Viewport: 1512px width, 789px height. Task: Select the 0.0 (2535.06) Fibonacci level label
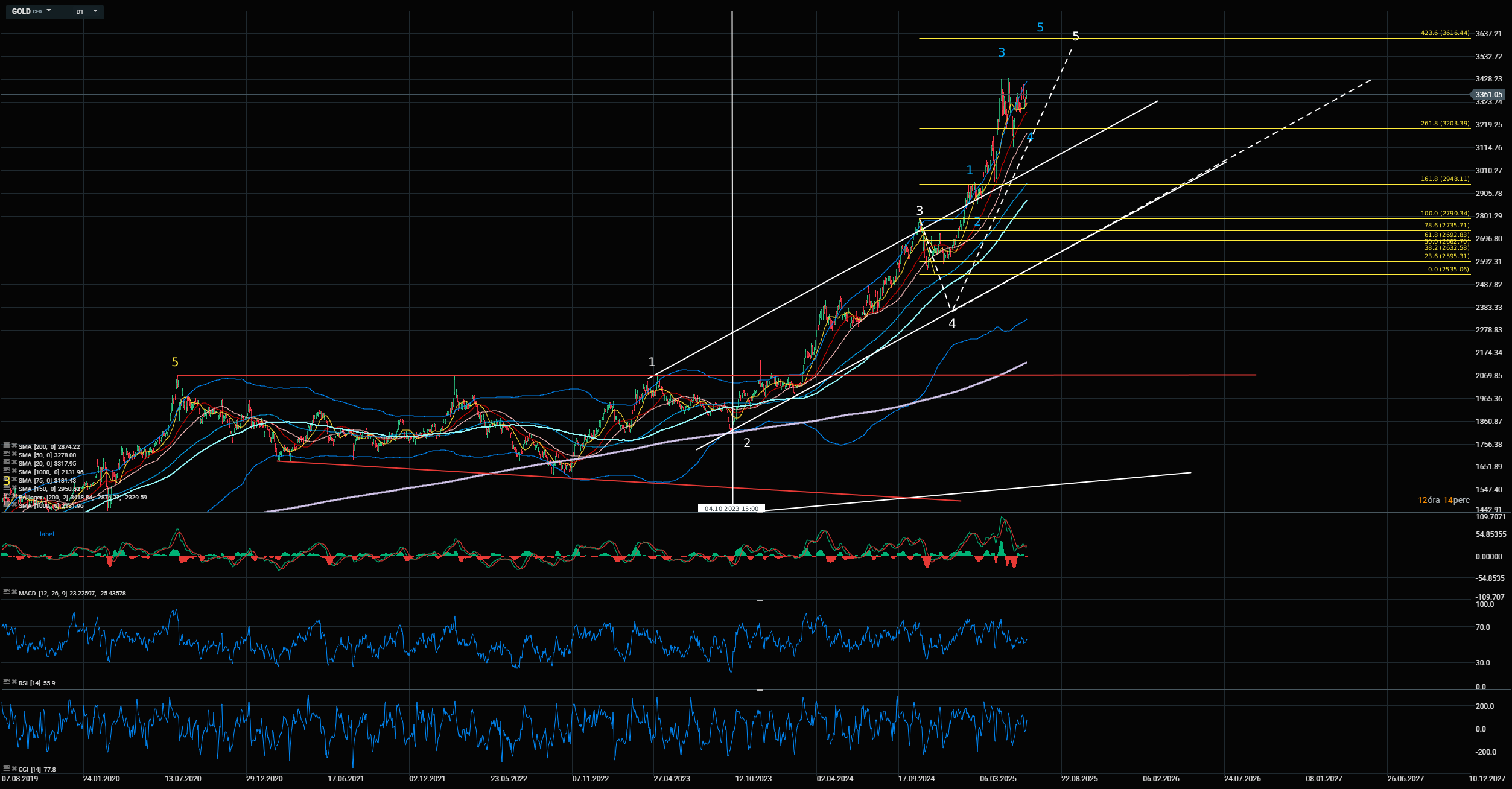1449,270
